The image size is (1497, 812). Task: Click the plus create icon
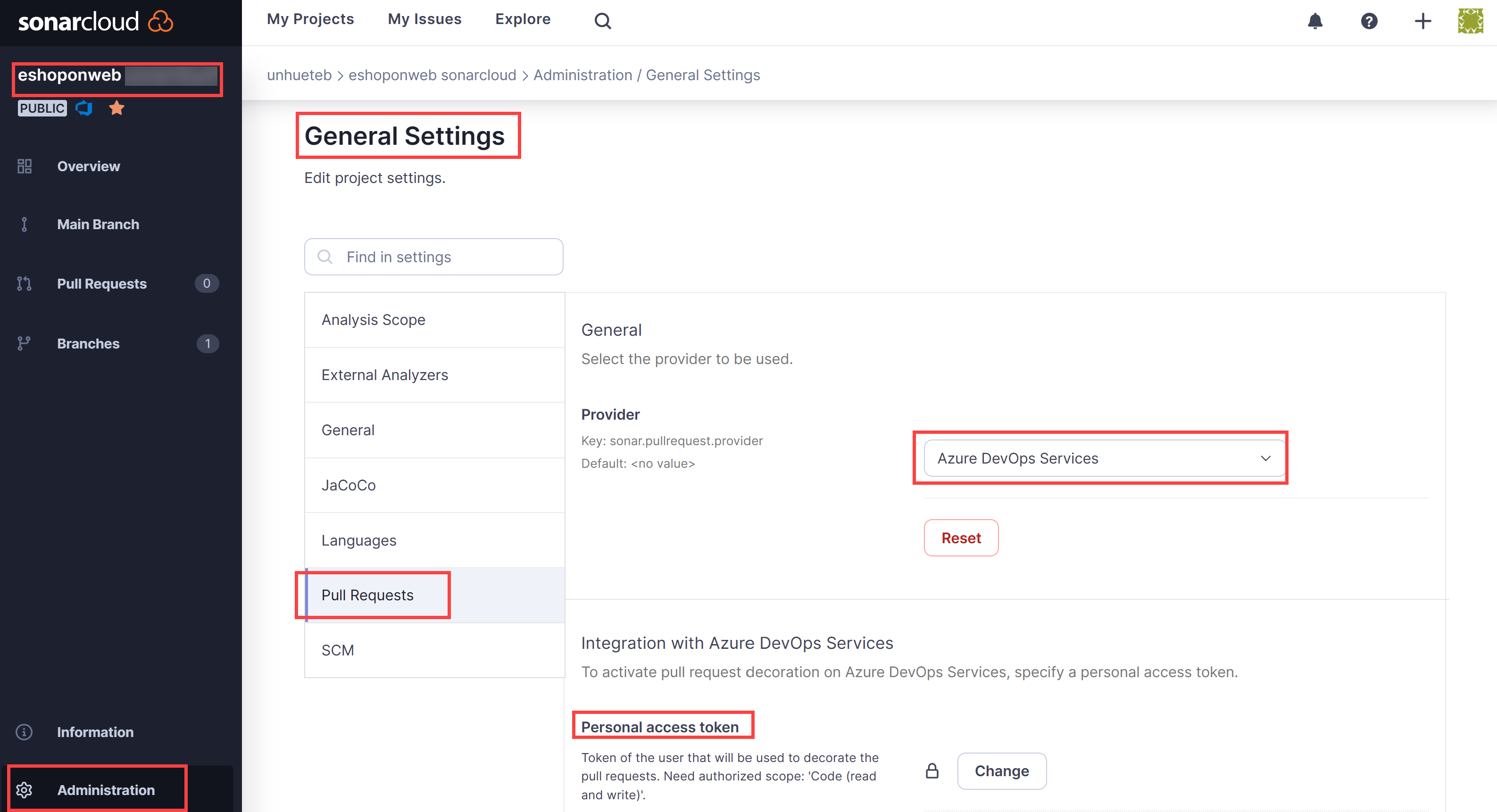tap(1422, 21)
